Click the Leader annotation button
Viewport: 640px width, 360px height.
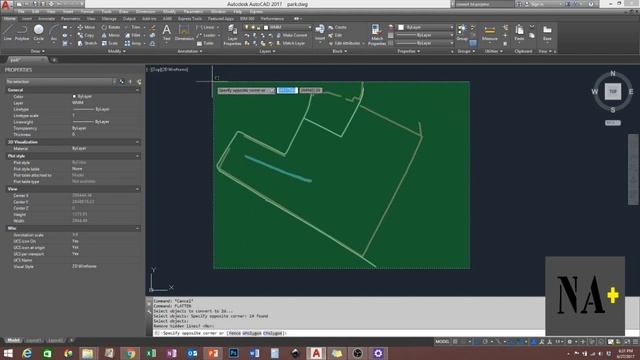click(x=207, y=35)
